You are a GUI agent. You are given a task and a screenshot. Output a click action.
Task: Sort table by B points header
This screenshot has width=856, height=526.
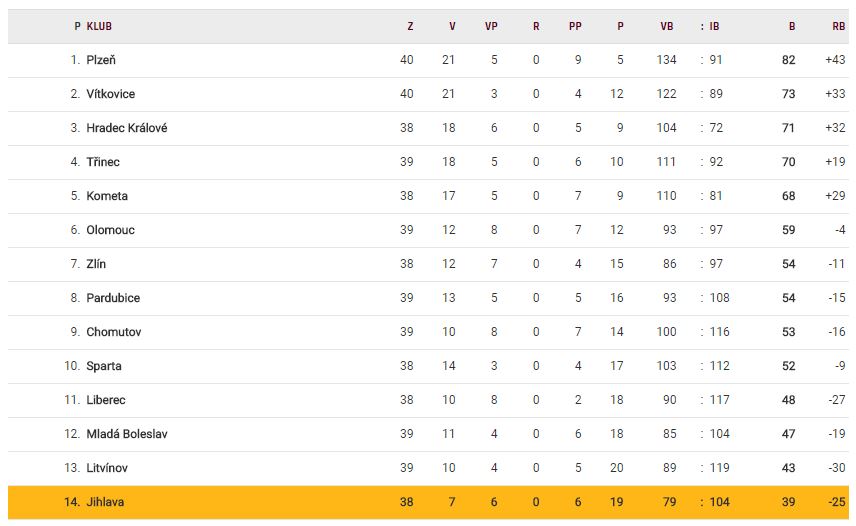pyautogui.click(x=792, y=27)
